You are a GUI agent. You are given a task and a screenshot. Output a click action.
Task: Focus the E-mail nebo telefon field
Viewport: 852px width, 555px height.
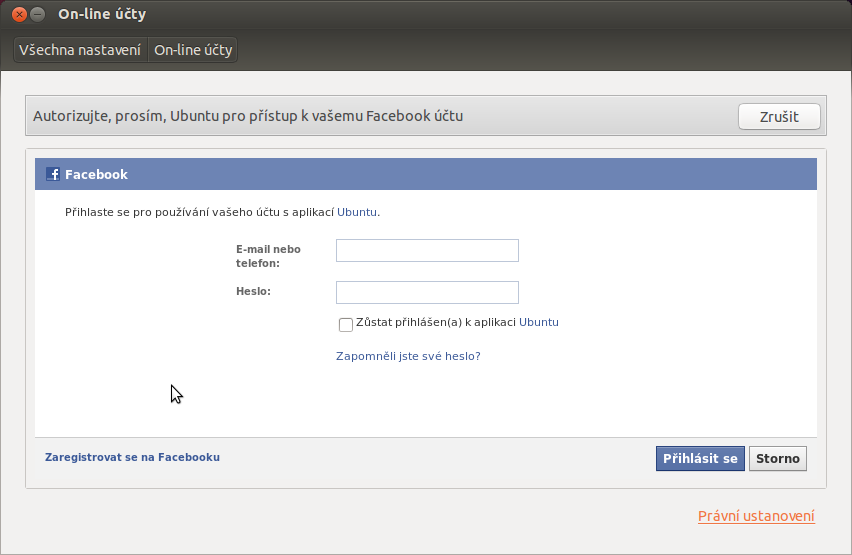pyautogui.click(x=427, y=250)
